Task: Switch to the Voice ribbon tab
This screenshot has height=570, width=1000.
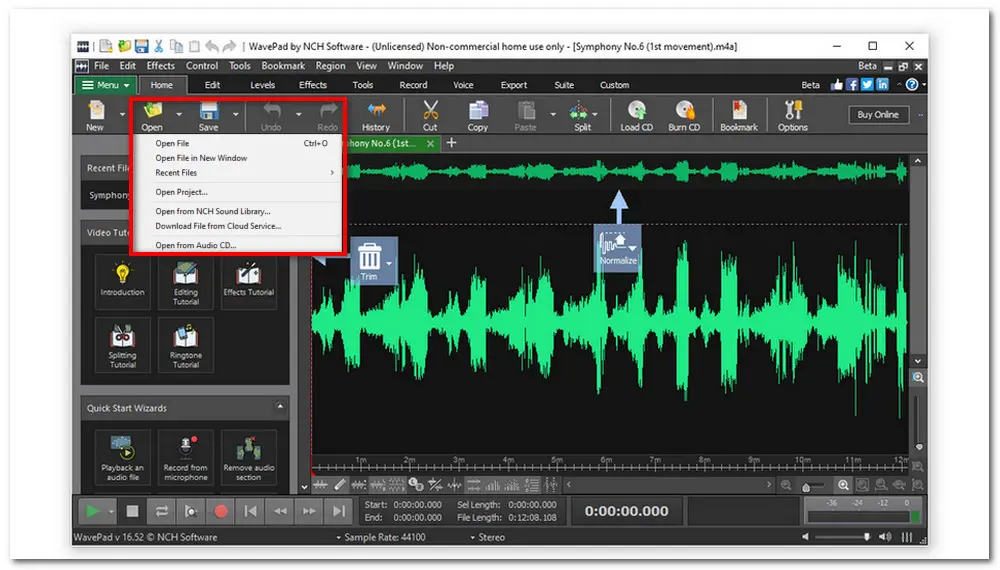Action: [463, 85]
